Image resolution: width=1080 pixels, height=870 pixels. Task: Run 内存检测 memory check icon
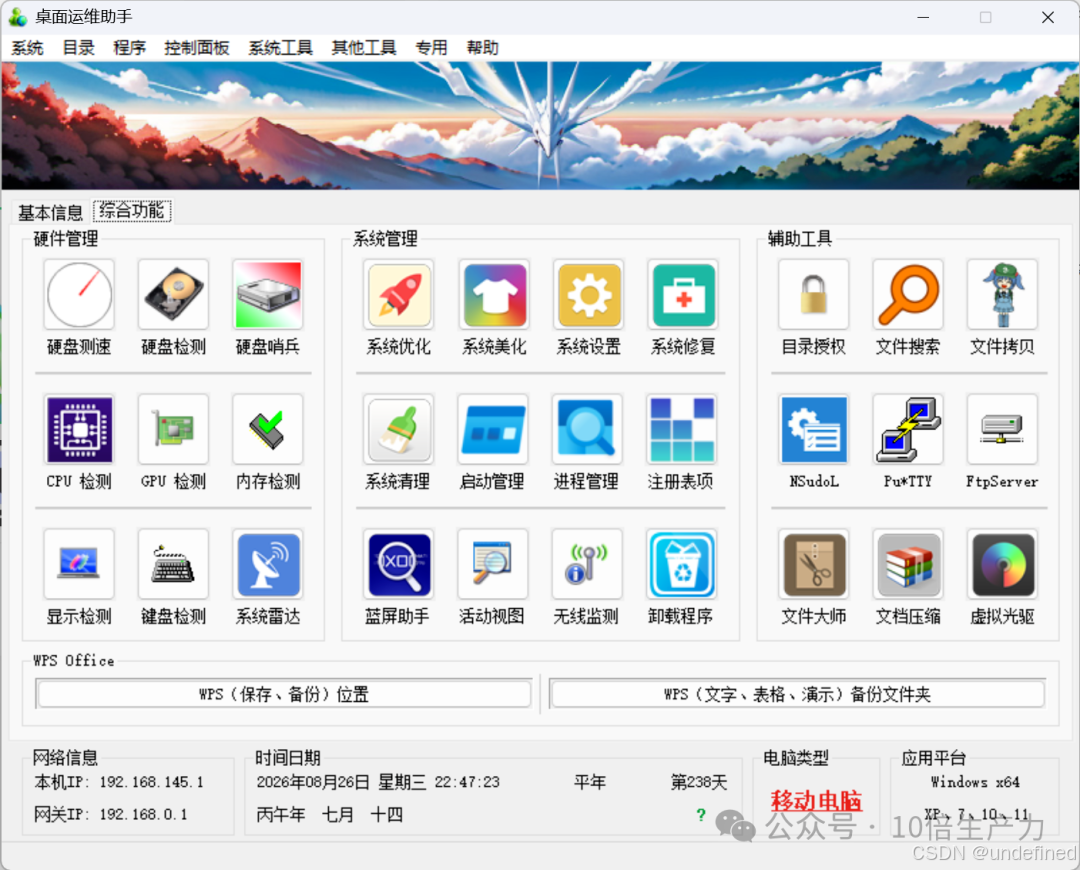pyautogui.click(x=268, y=430)
